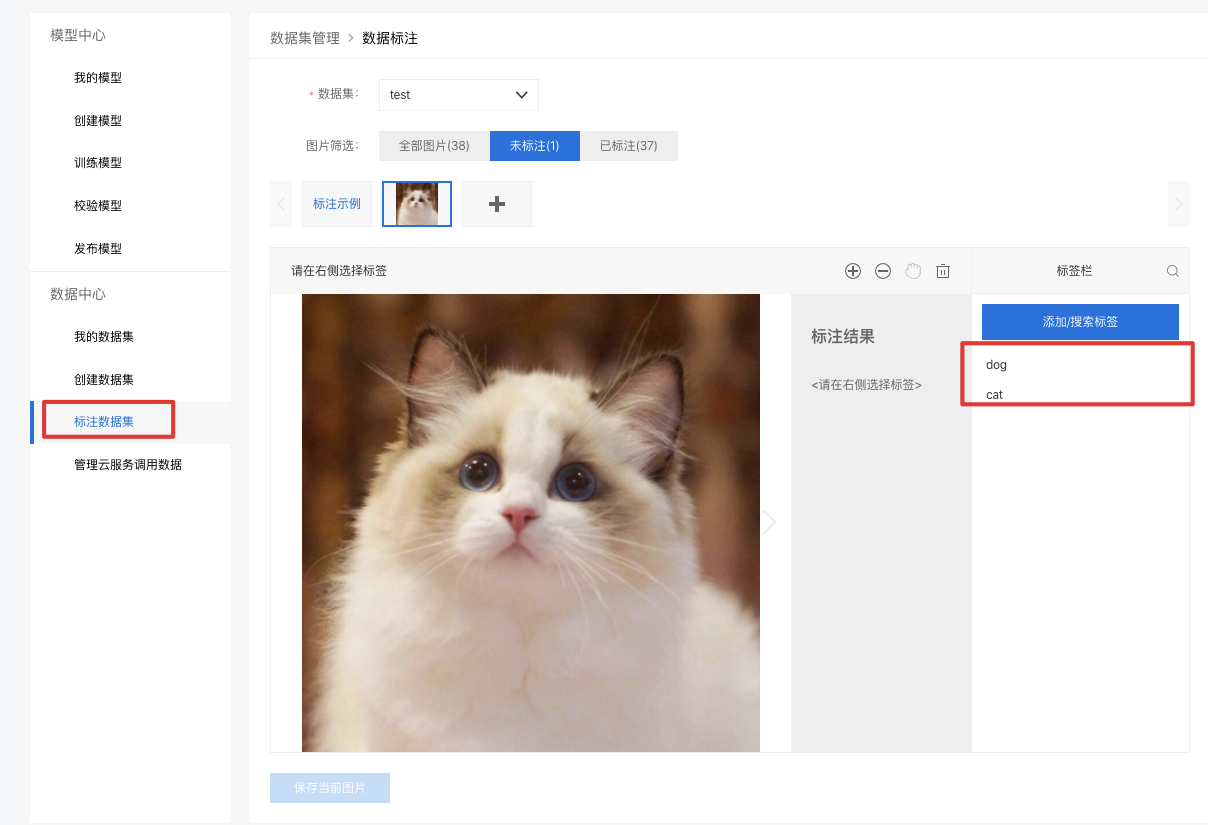Open the test dataset dropdown
The width and height of the screenshot is (1208, 825).
coord(458,94)
